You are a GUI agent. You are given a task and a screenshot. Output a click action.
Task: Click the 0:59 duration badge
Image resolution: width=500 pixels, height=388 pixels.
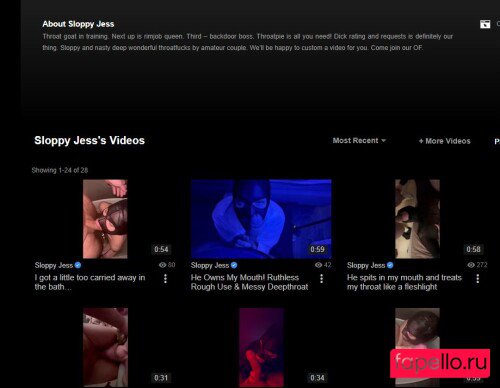[317, 249]
